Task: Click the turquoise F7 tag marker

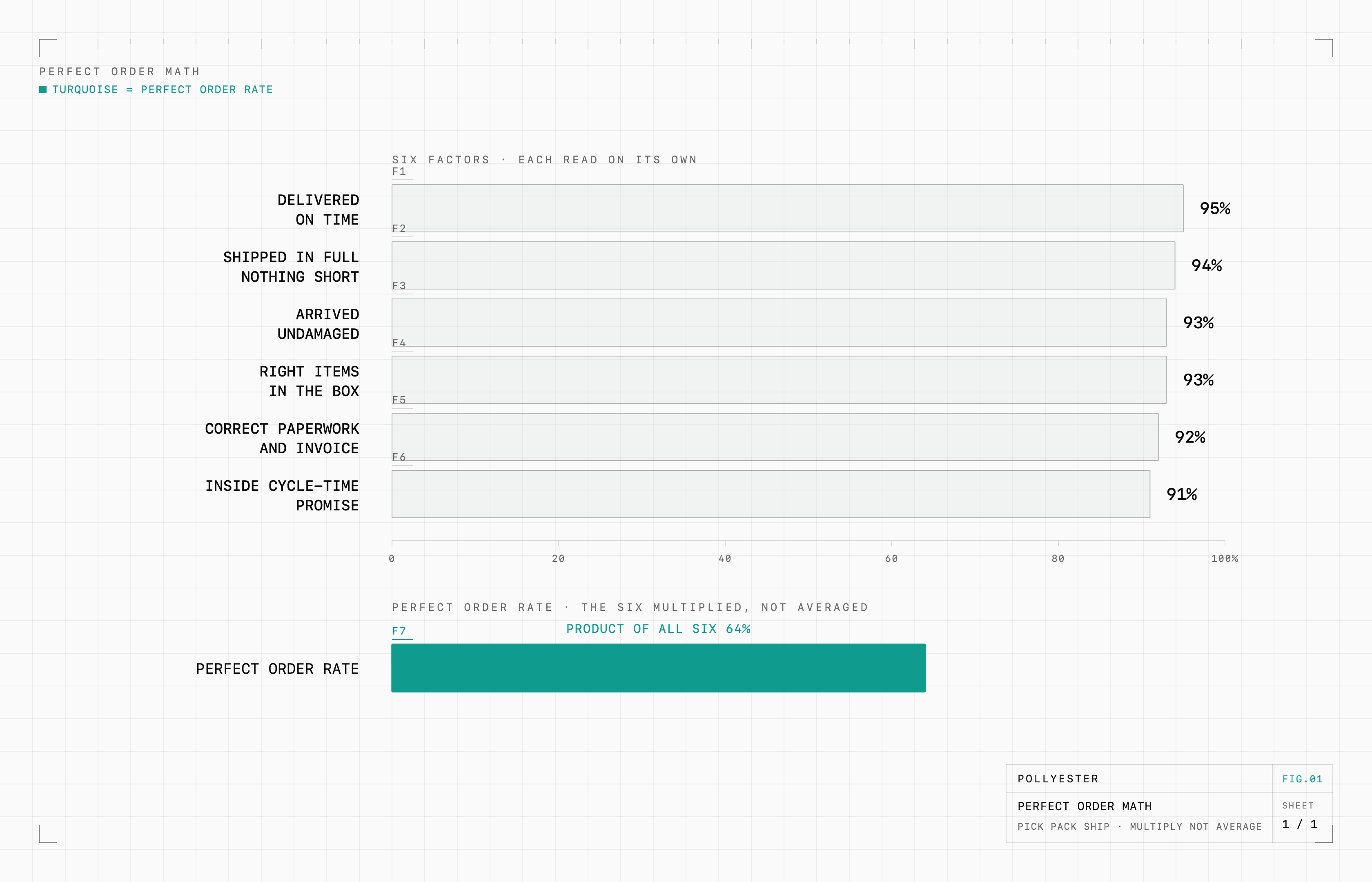Action: point(400,631)
